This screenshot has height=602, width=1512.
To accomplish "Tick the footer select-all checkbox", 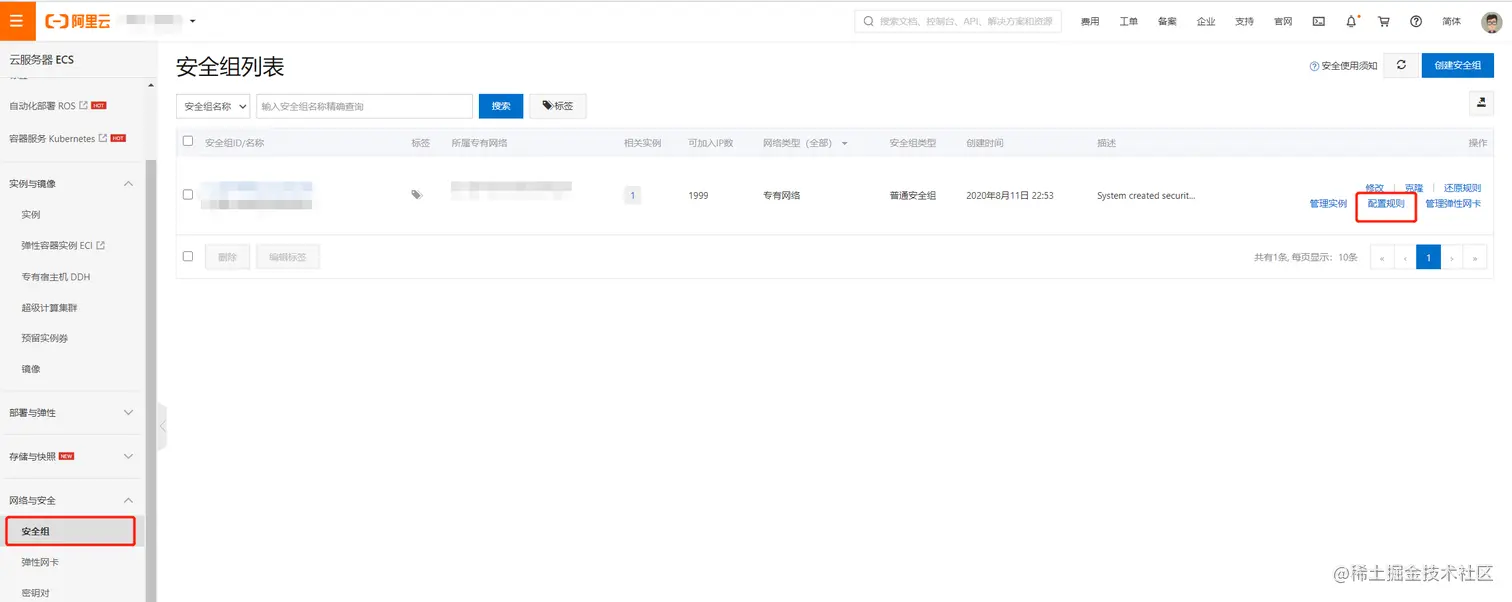I will (x=188, y=256).
